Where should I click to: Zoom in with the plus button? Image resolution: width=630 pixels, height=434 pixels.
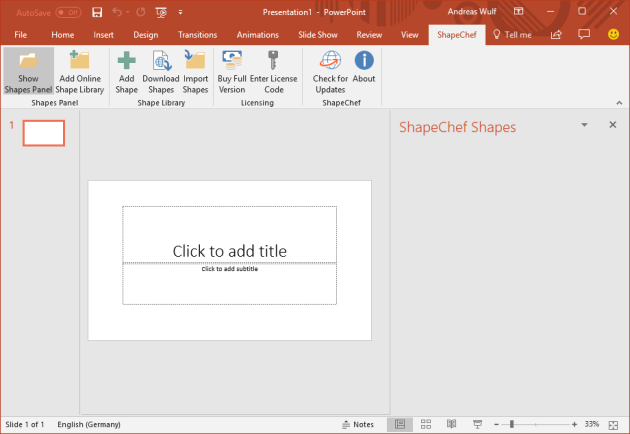(574, 424)
